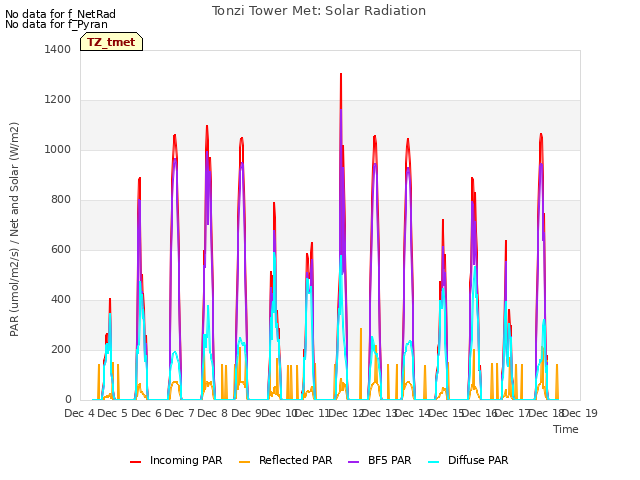Select the red Incoming PAR legend swatch
The height and width of the screenshot is (480, 640).
point(136,462)
